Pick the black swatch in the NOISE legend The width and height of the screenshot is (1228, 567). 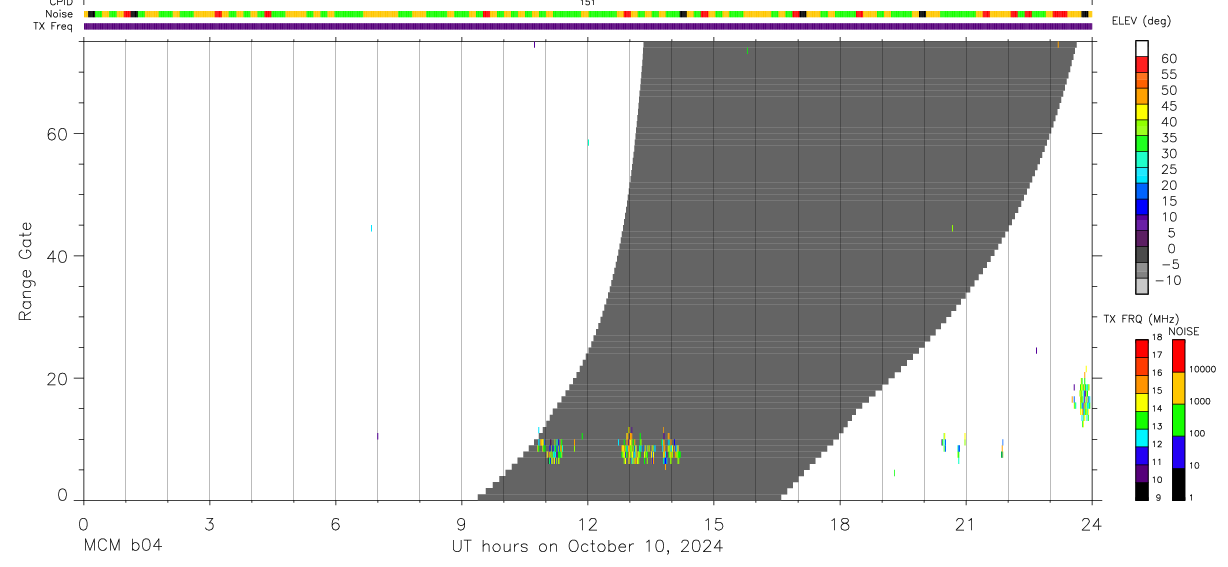(x=1178, y=483)
